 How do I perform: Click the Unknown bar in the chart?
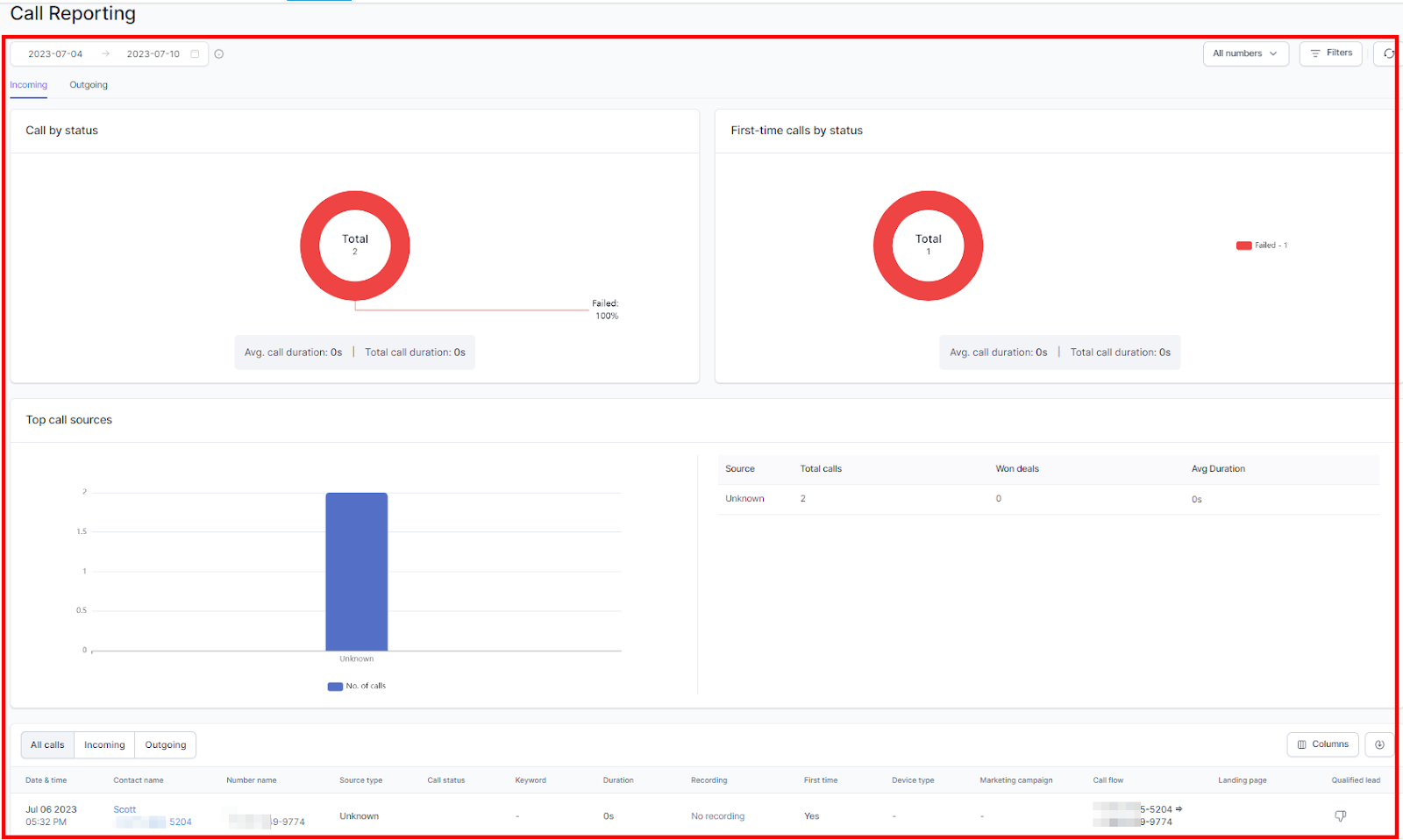(357, 572)
